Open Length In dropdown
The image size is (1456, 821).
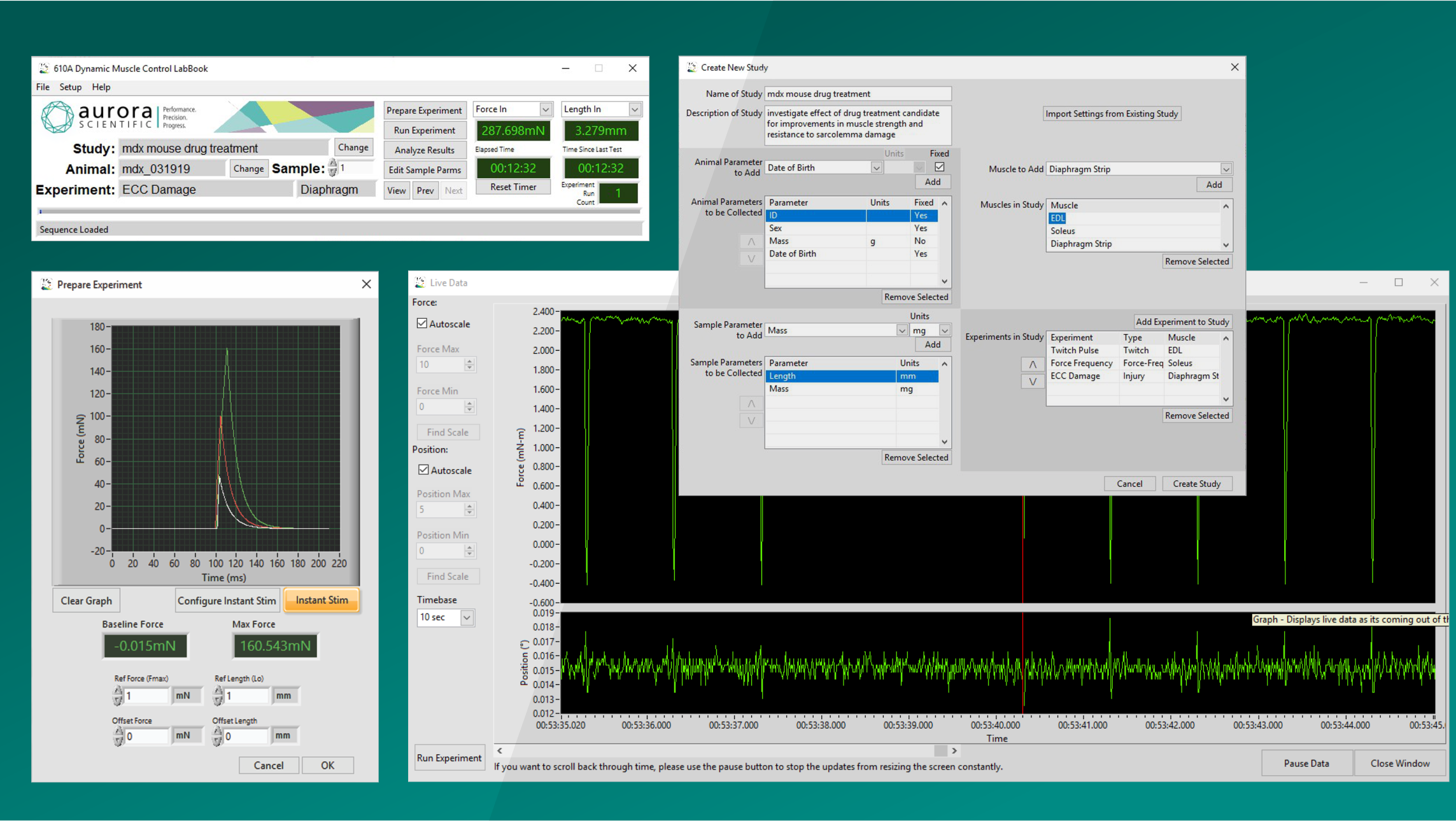[x=635, y=109]
